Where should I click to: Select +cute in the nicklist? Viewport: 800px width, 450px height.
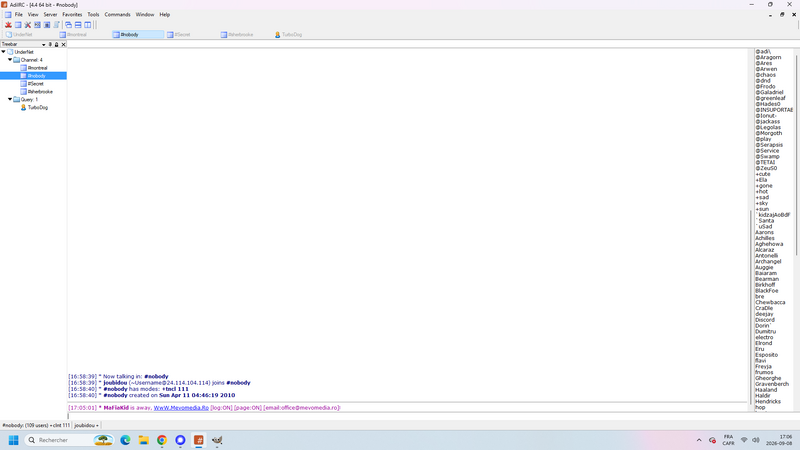[x=763, y=174]
